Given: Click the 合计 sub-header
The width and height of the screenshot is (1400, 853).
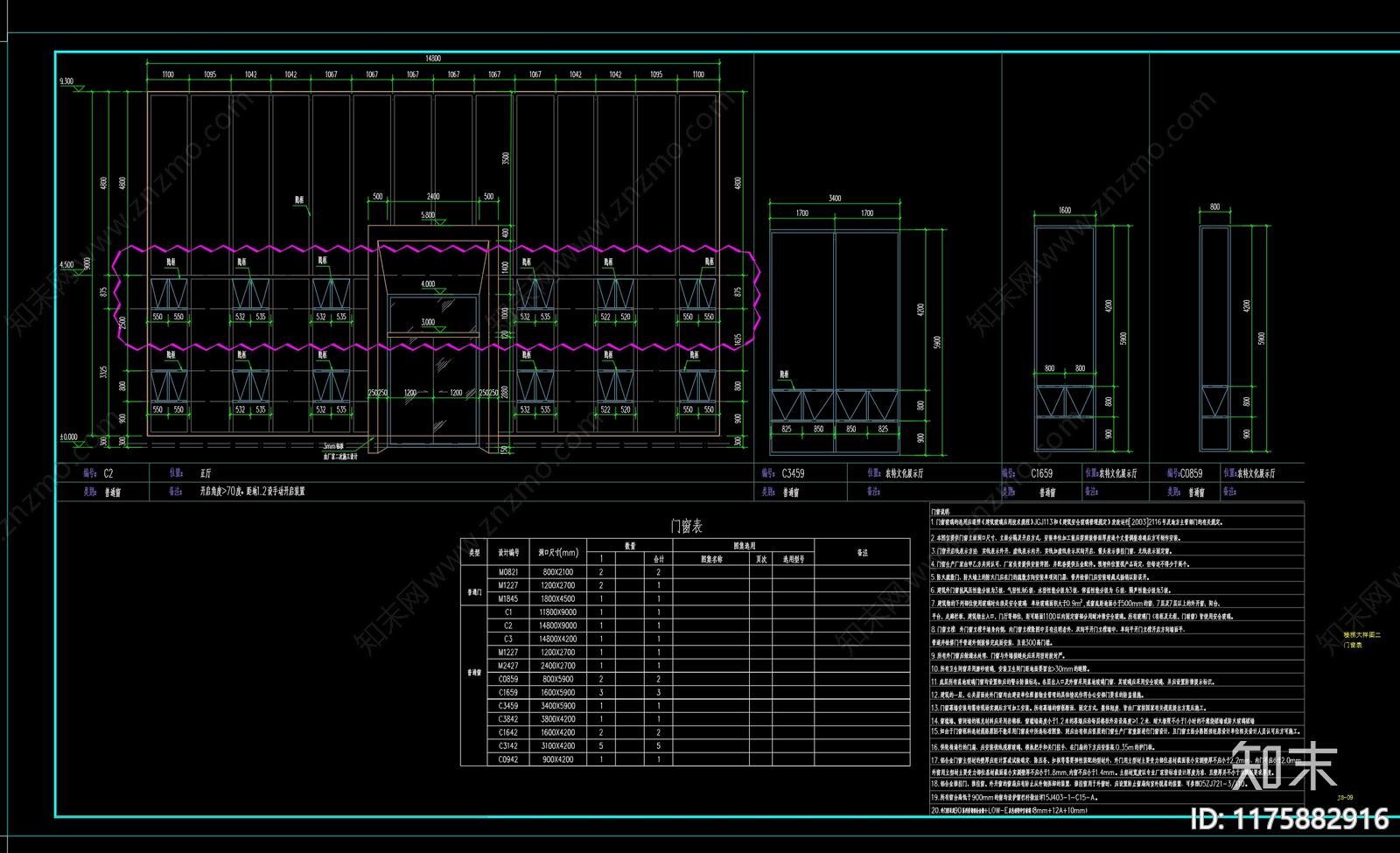Looking at the screenshot, I should click(659, 559).
